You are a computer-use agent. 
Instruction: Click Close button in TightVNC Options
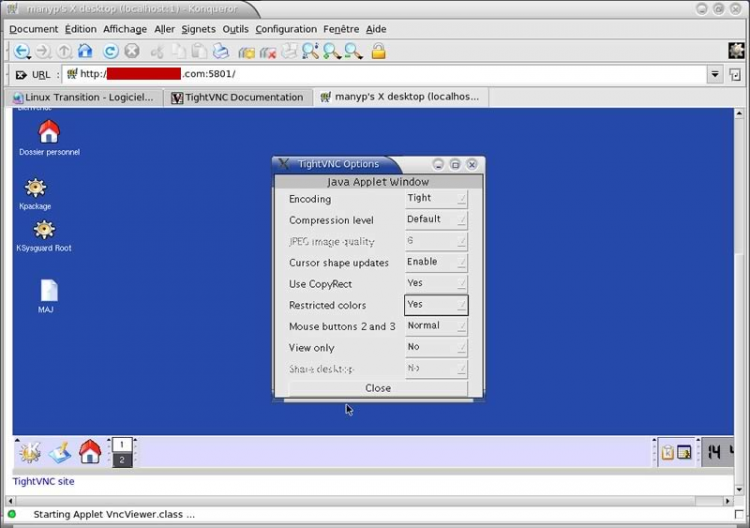[378, 388]
